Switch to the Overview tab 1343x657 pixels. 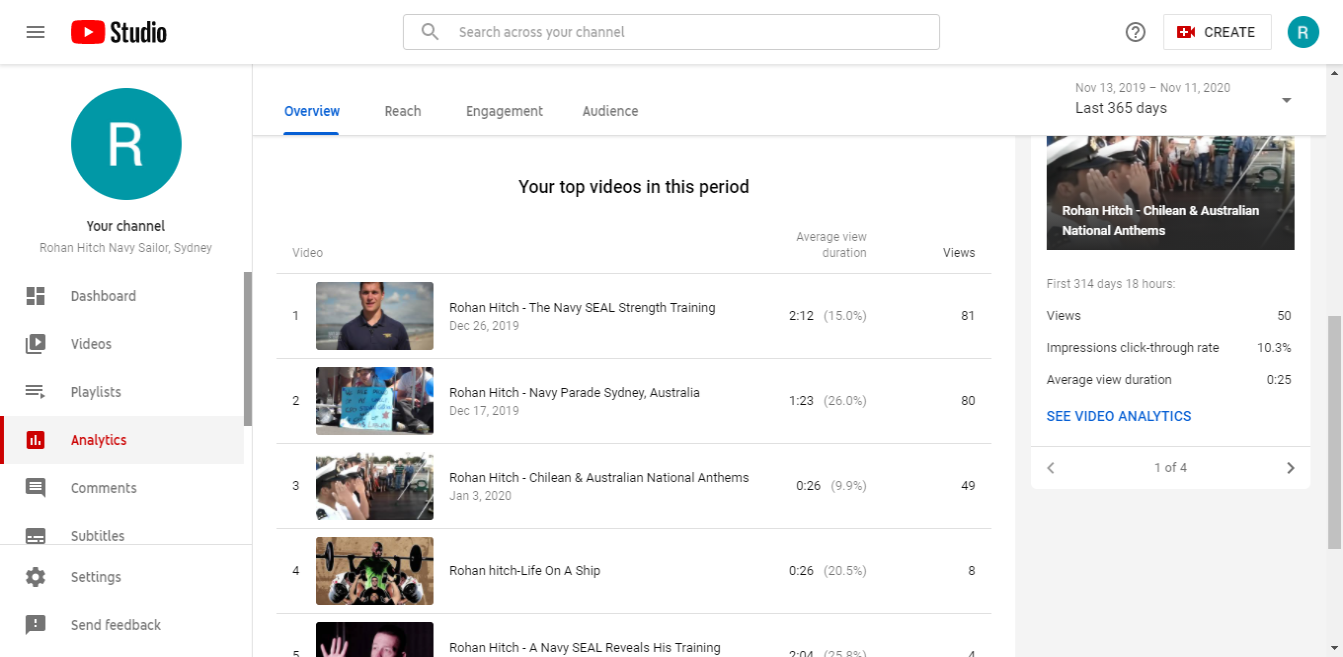coord(312,111)
